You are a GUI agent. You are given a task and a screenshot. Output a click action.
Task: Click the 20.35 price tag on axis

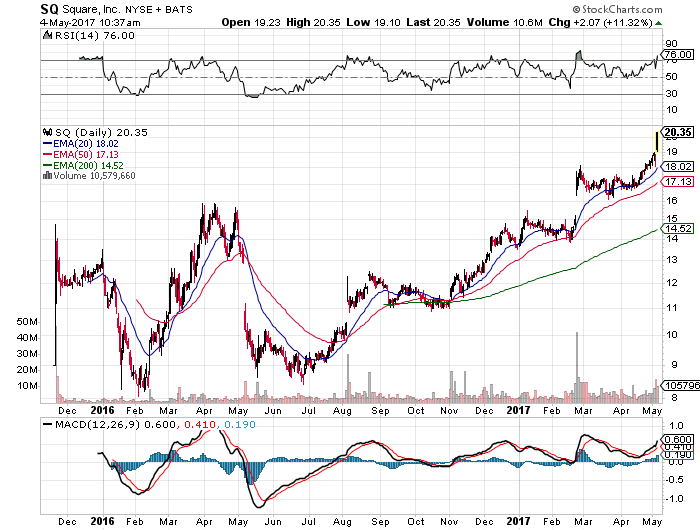[678, 132]
